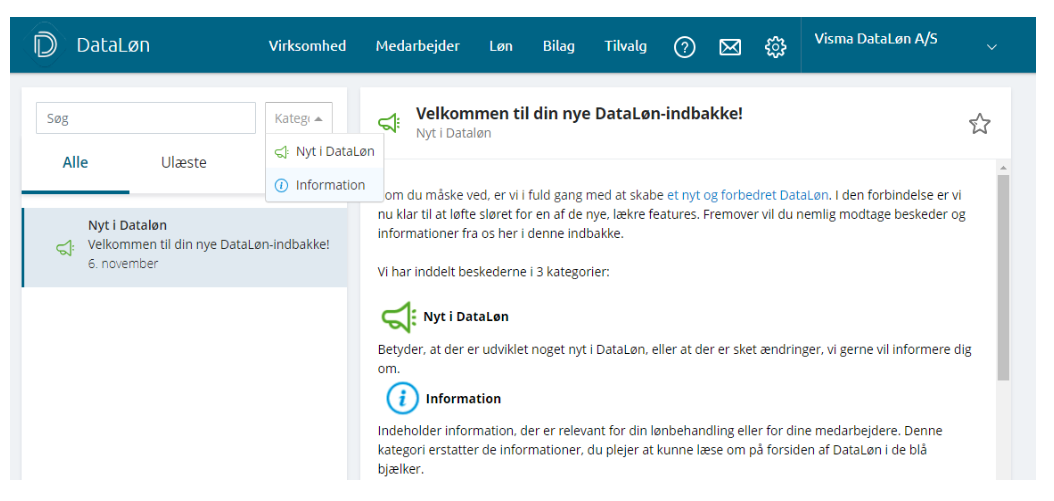This screenshot has height=501, width=1054.
Task: Click the Visma DataLøn A/S company name
Action: tap(876, 39)
